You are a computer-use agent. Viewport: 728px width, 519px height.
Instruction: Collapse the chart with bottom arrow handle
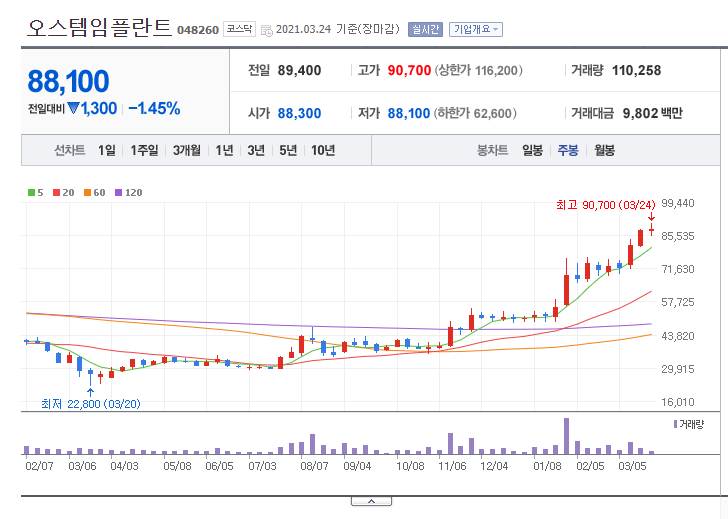click(371, 501)
